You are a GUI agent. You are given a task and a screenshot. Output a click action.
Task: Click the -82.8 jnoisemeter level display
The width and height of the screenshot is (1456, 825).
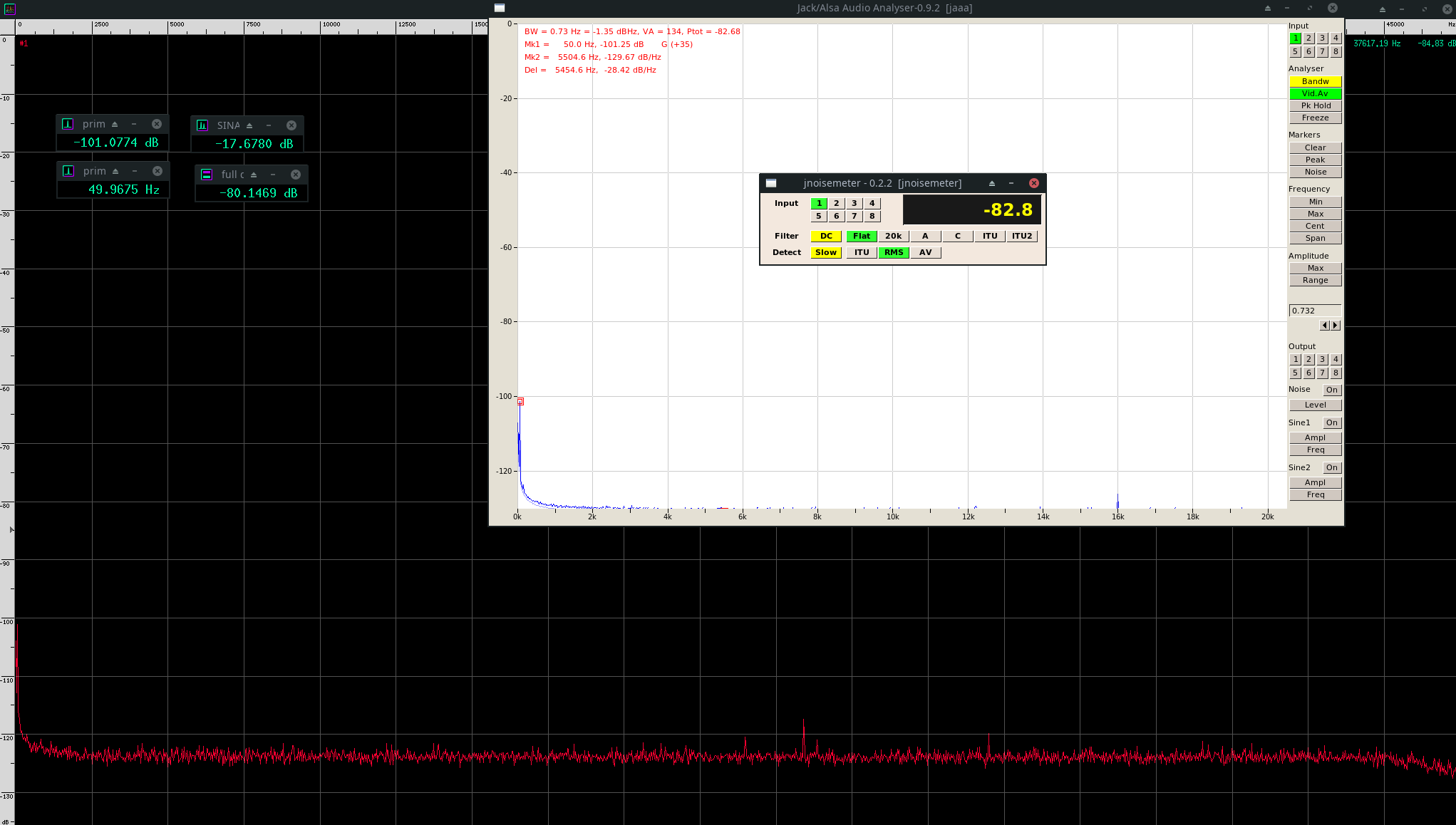coord(972,210)
